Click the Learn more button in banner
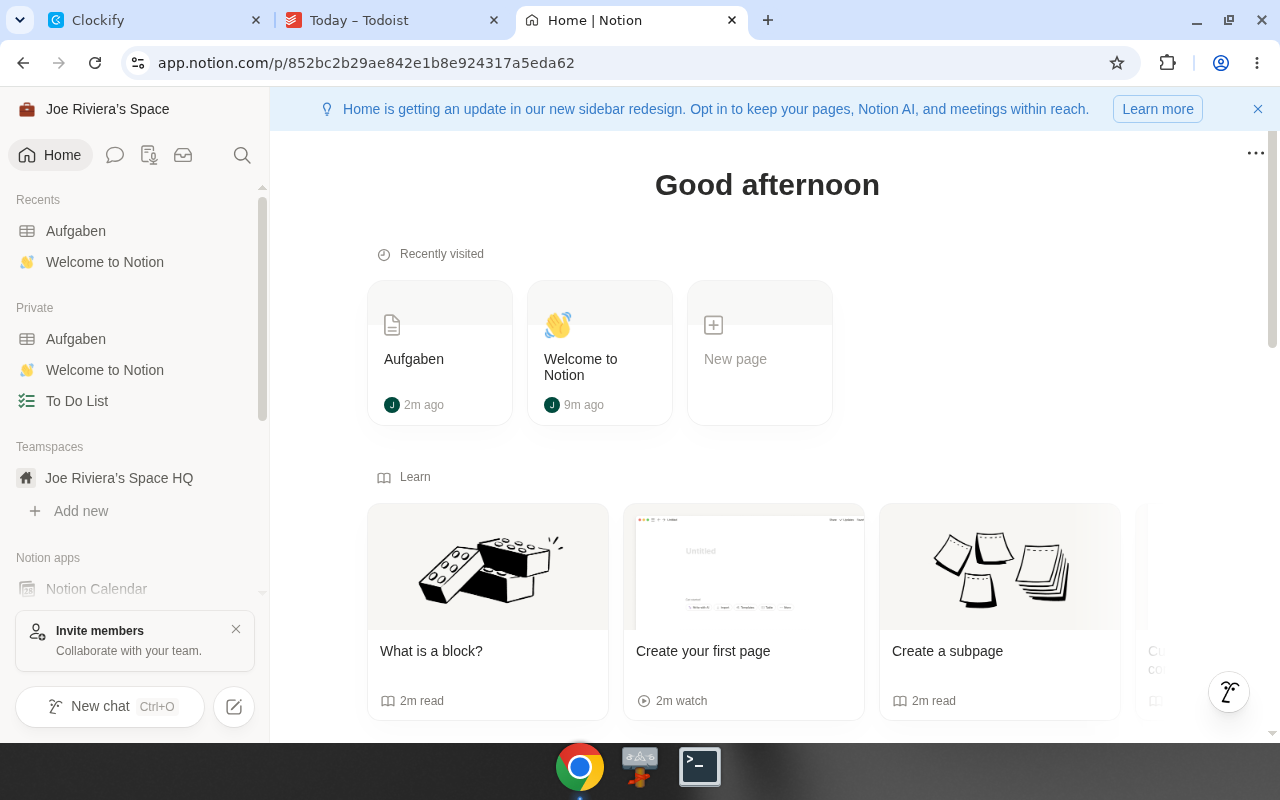Viewport: 1280px width, 800px height. pyautogui.click(x=1158, y=109)
